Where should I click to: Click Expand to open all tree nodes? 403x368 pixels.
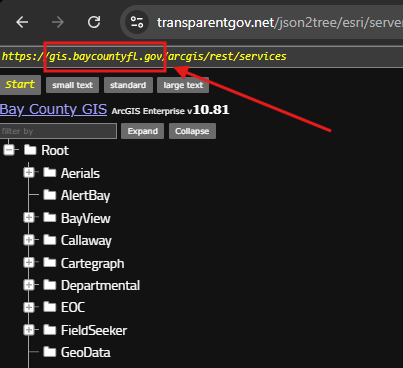point(142,131)
